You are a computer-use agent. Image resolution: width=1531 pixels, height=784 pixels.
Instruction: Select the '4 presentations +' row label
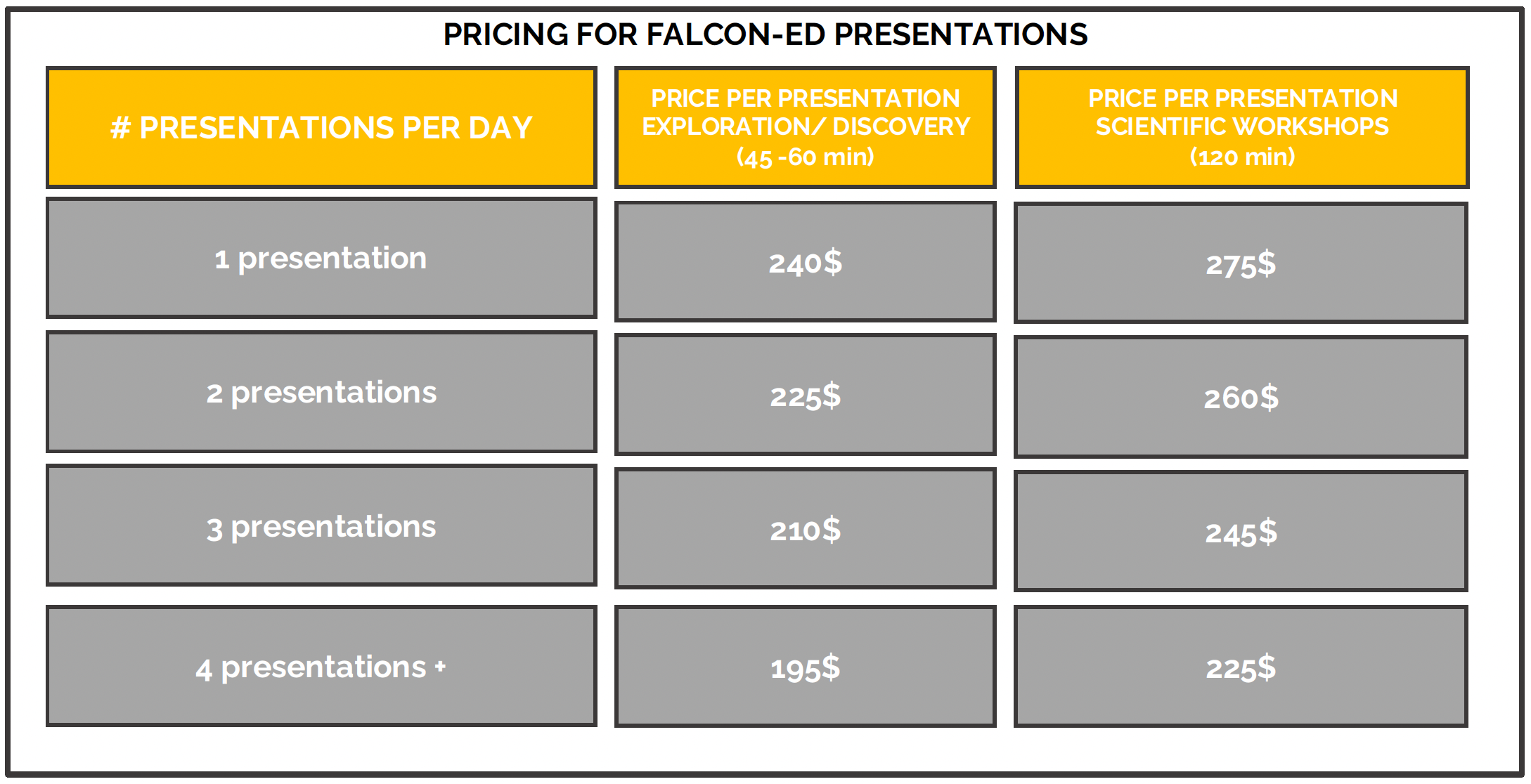pos(321,667)
